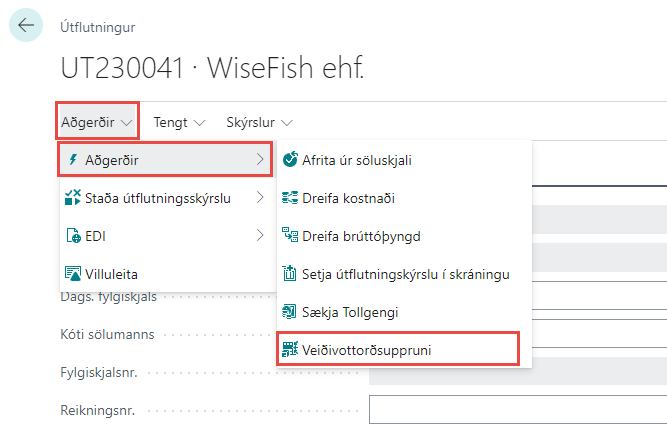This screenshot has height=424, width=667.
Task: Open the Skýrslur dropdown menu
Action: tap(259, 122)
